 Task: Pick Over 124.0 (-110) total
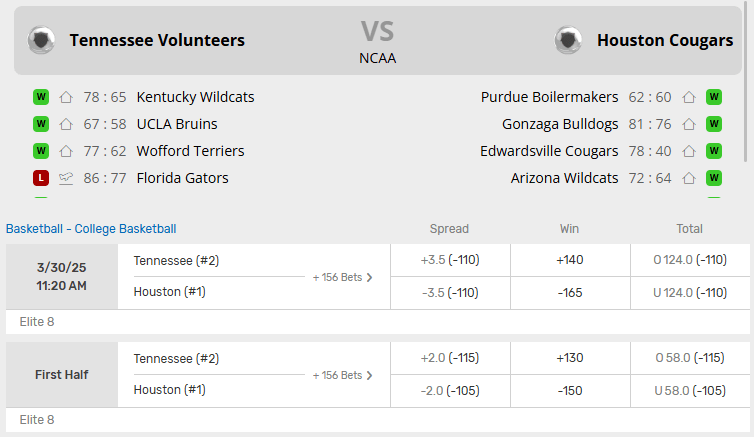tap(690, 260)
